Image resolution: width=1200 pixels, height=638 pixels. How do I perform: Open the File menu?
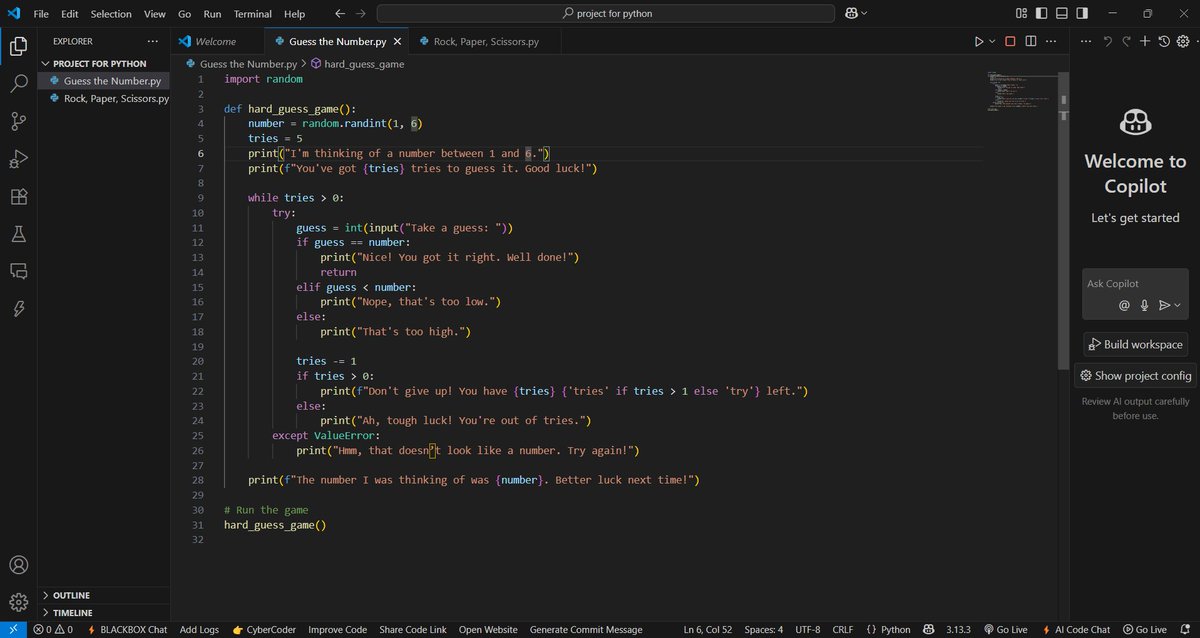[41, 14]
